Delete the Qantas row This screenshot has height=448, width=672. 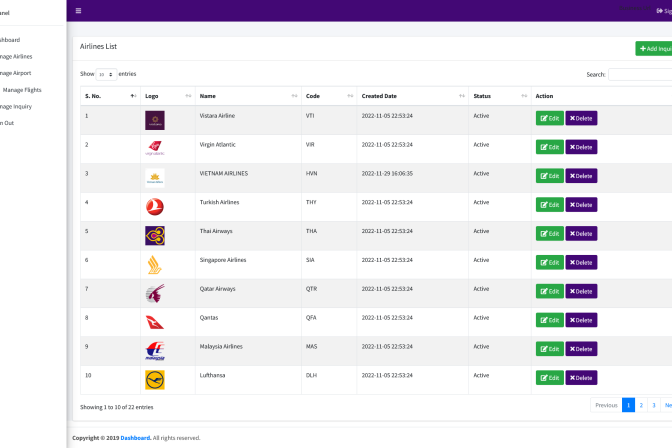(x=581, y=320)
